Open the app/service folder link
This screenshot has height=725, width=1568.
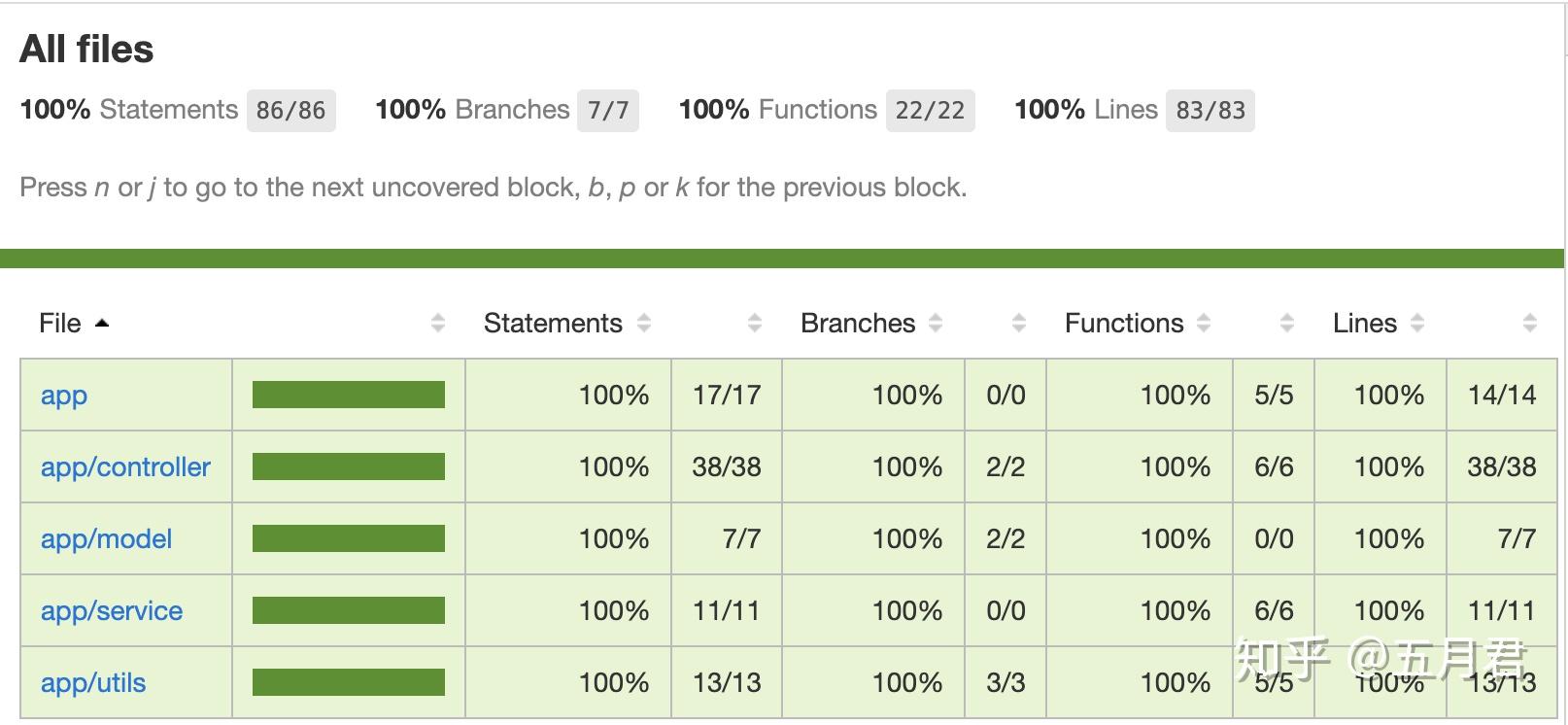[112, 611]
